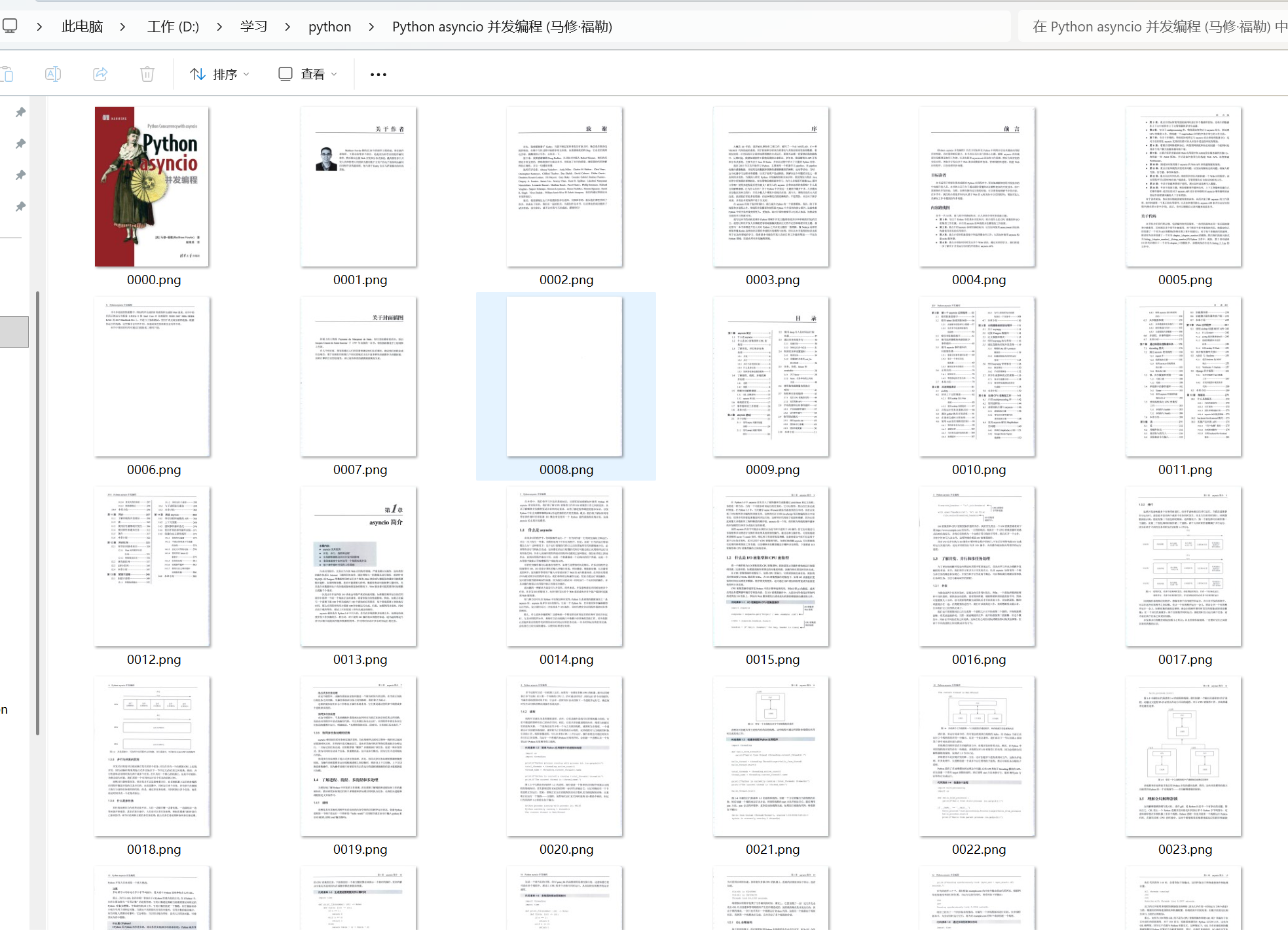Select the 0010.png thumbnail
This screenshot has height=935, width=1288.
point(977,376)
